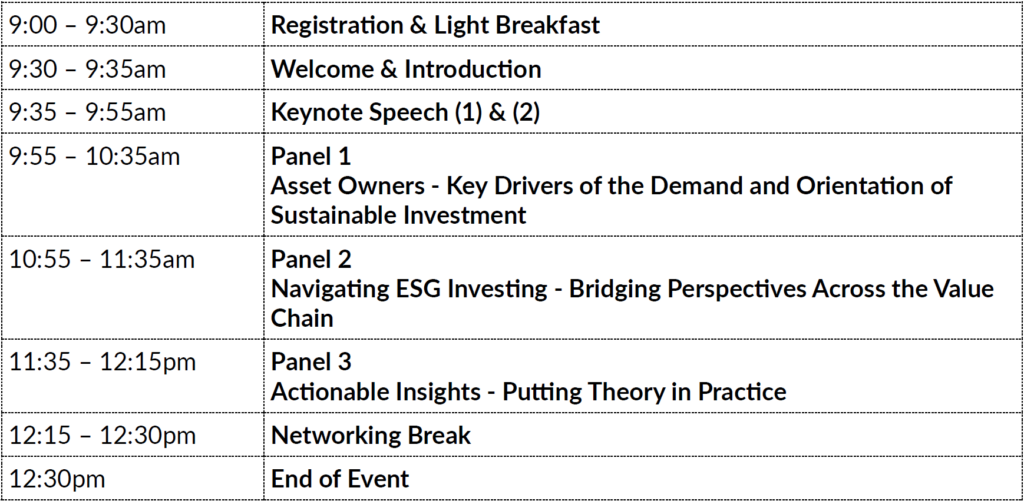The width and height of the screenshot is (1024, 501).
Task: Select the Keynote Speech (1) & (2) text
Action: tap(405, 113)
